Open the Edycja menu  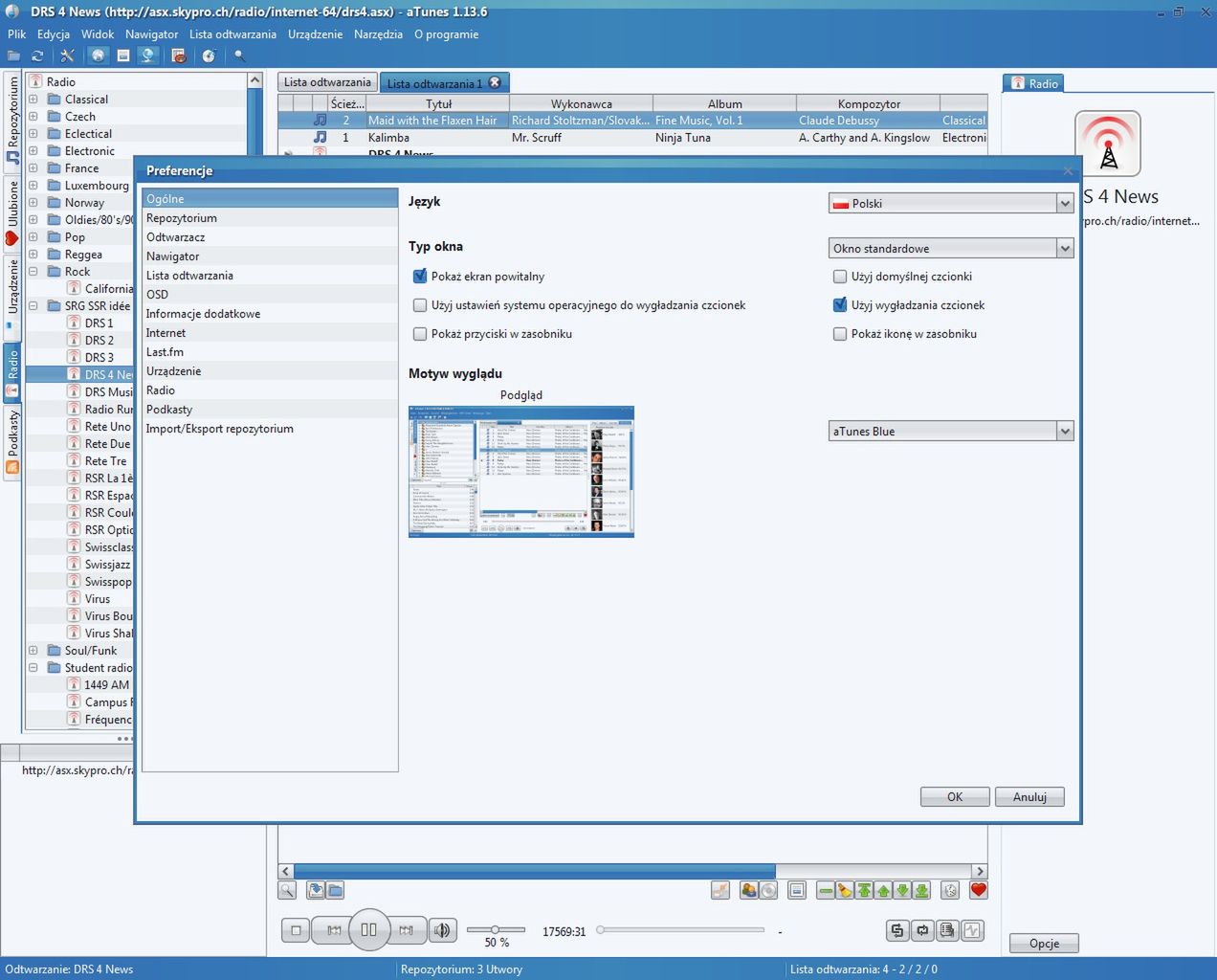54,34
